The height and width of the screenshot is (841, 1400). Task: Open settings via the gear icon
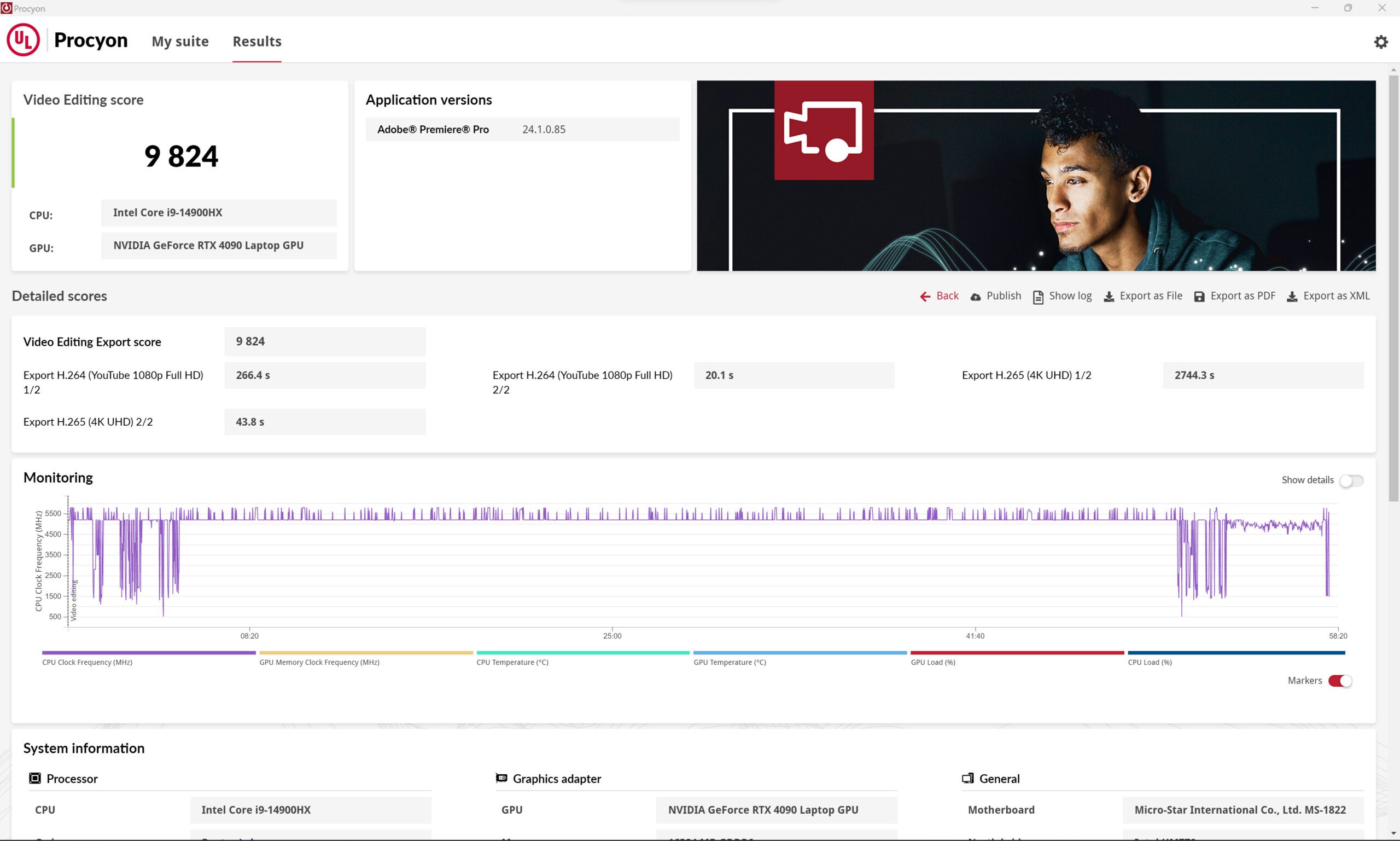pos(1381,42)
